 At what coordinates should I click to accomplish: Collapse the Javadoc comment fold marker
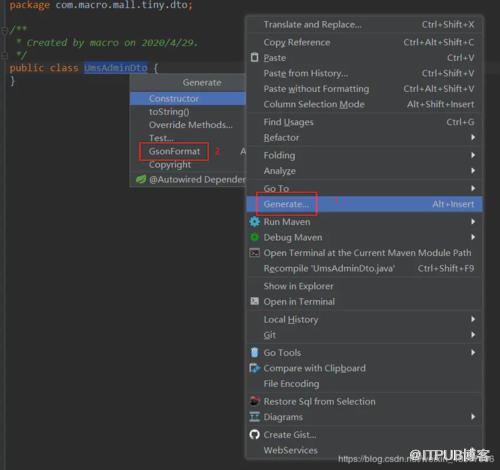coord(4,30)
